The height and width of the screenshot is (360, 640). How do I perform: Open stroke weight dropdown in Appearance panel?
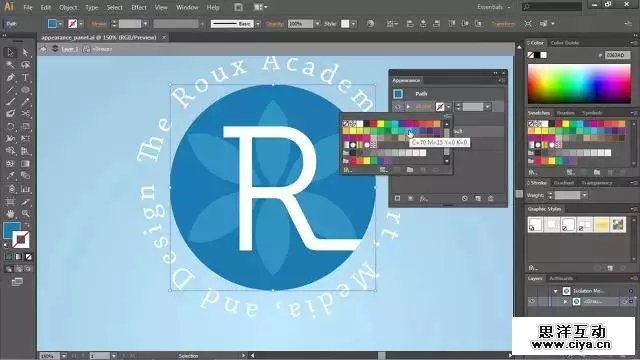(487, 107)
